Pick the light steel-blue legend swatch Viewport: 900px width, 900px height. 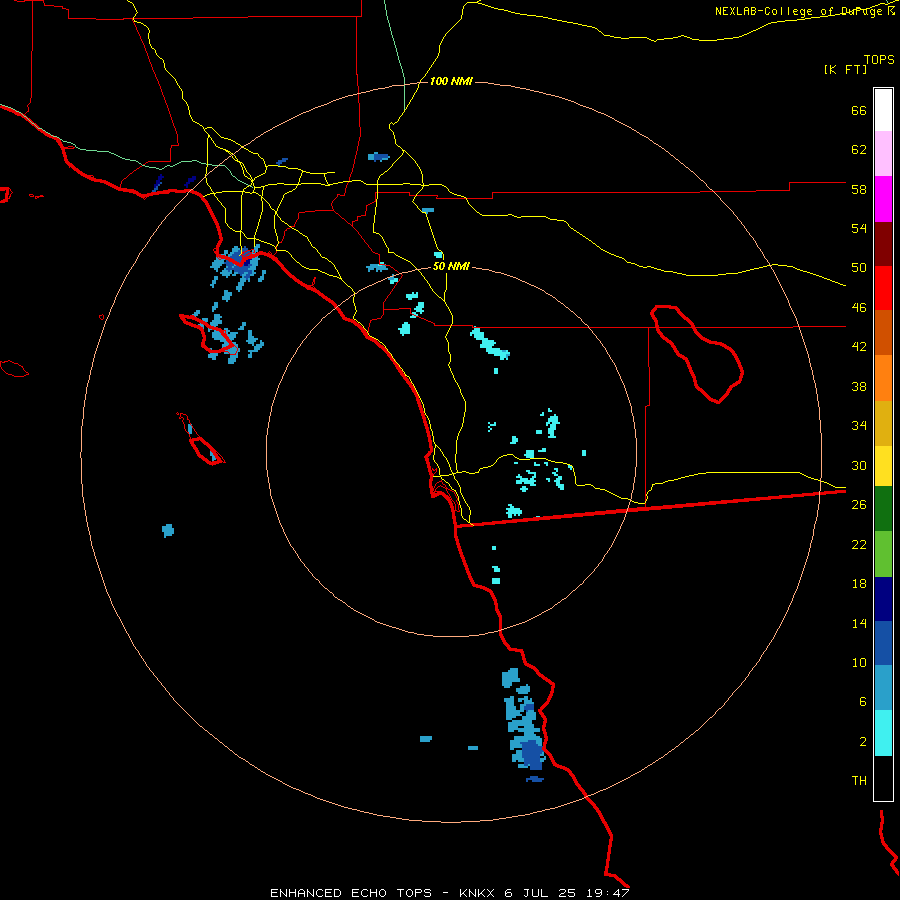(883, 688)
